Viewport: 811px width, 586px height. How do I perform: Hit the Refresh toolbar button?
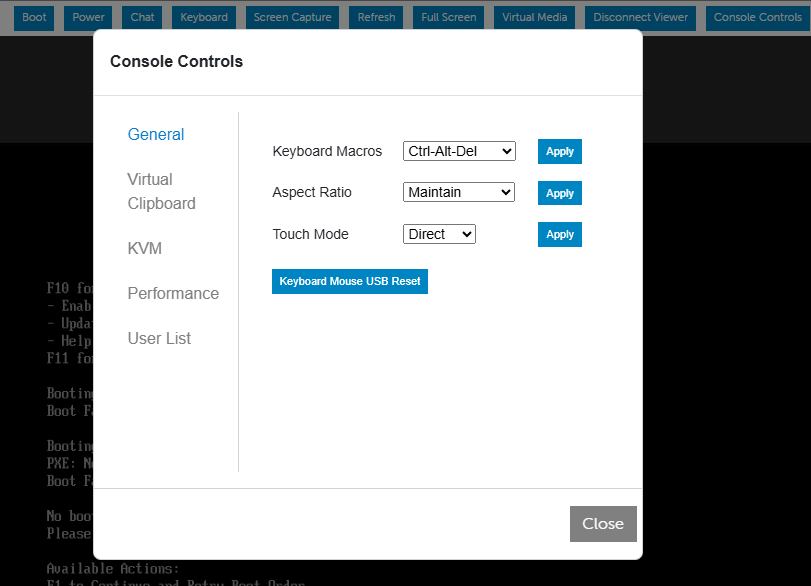coord(376,17)
